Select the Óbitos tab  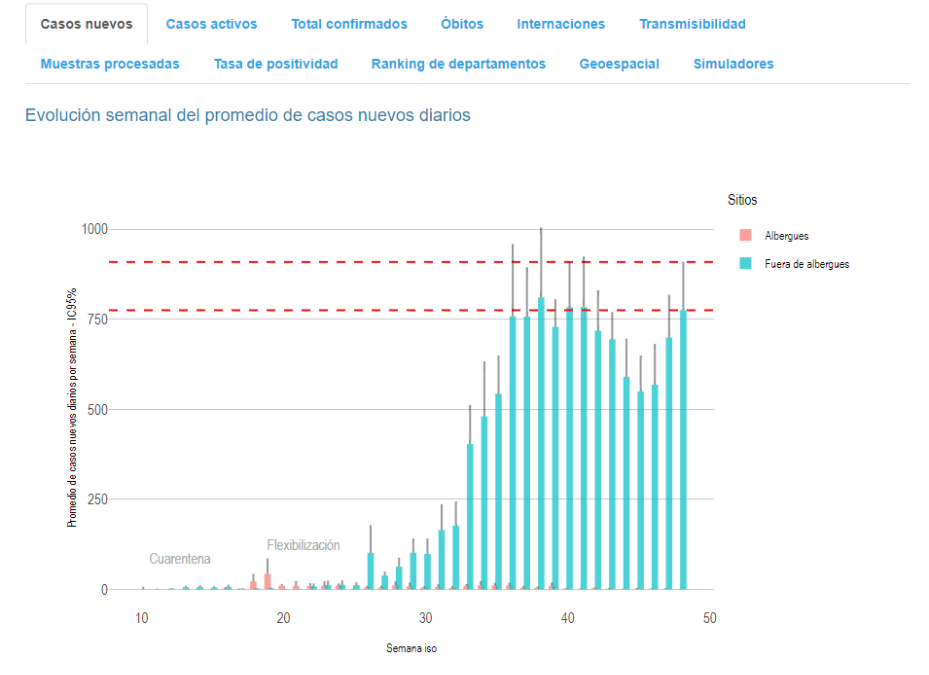pyautogui.click(x=462, y=24)
